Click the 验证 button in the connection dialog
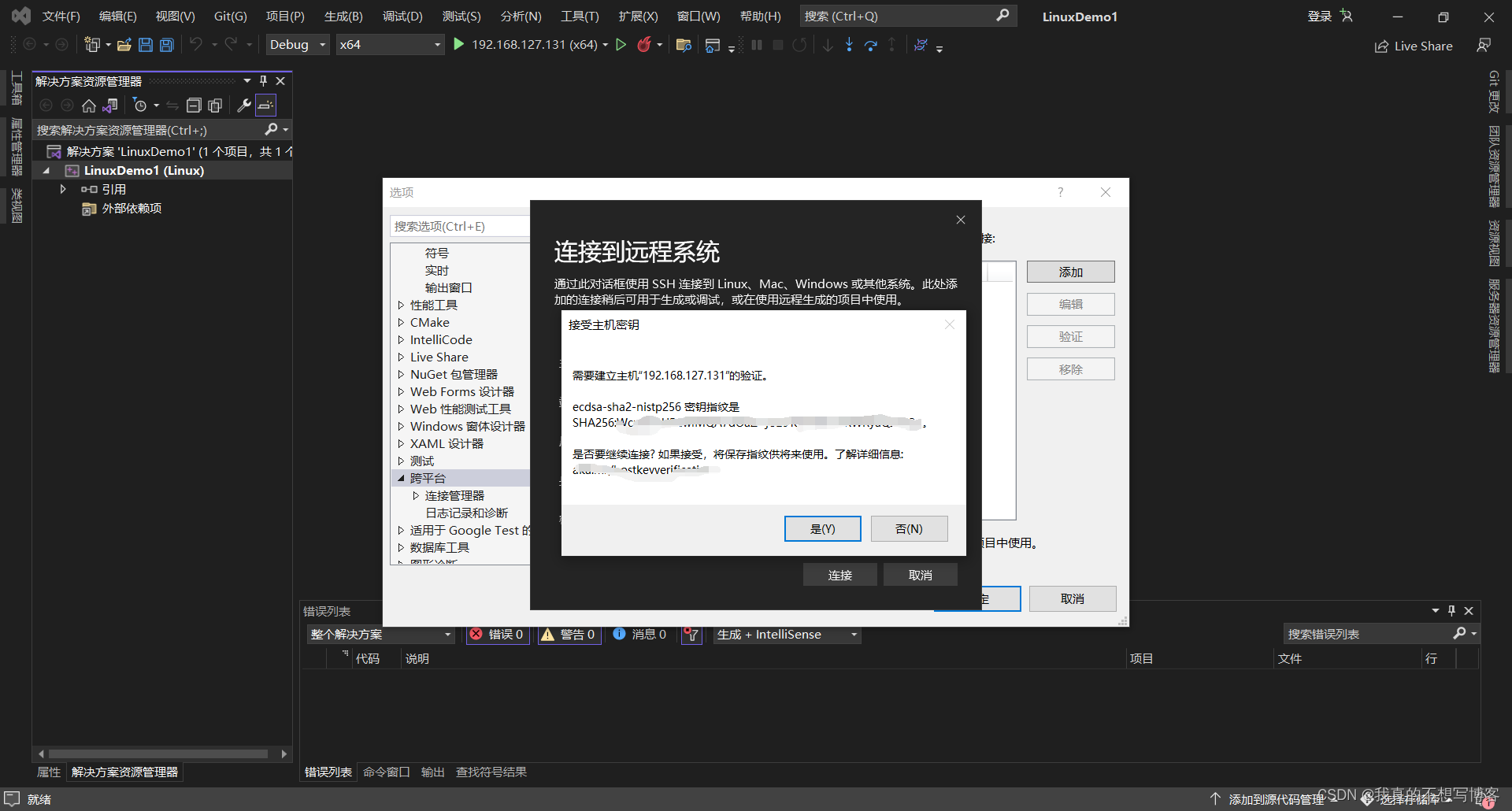Screen dimensions: 1512x811 pos(1070,336)
